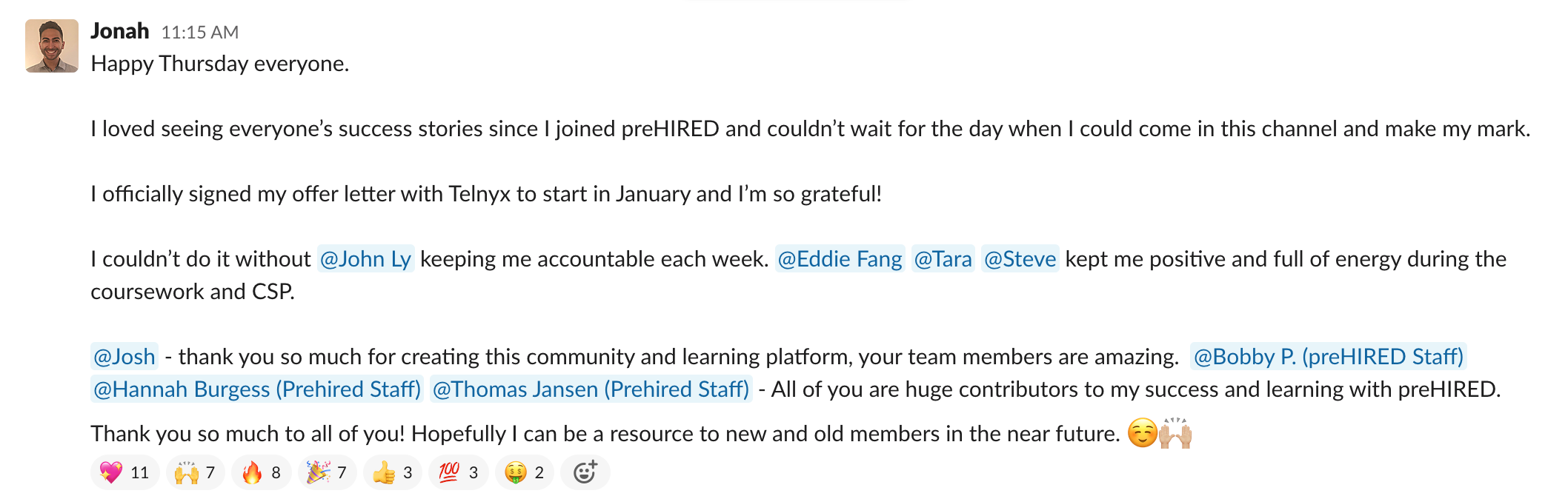Screen dimensions: 1568x499
Task: Open the @Hannah Burgess mention
Action: [256, 389]
